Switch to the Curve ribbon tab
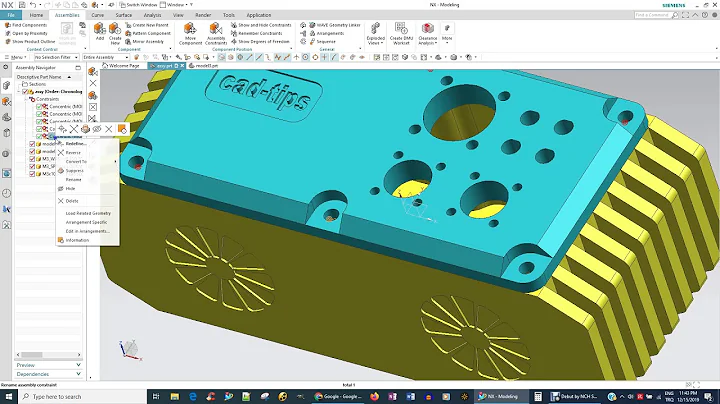The image size is (720, 404). pyautogui.click(x=97, y=15)
